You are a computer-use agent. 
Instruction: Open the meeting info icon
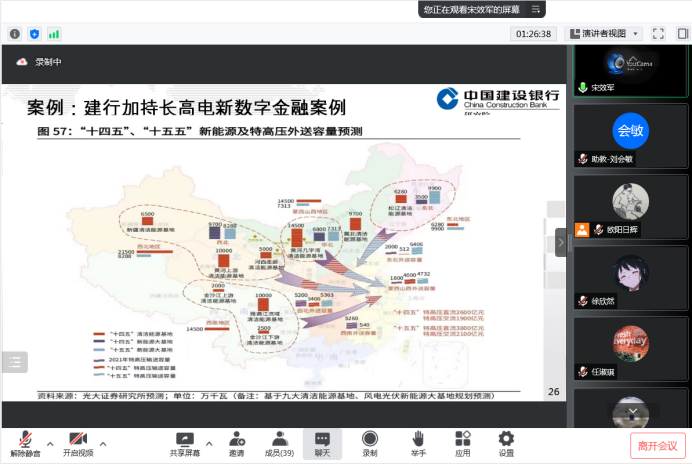[x=15, y=33]
